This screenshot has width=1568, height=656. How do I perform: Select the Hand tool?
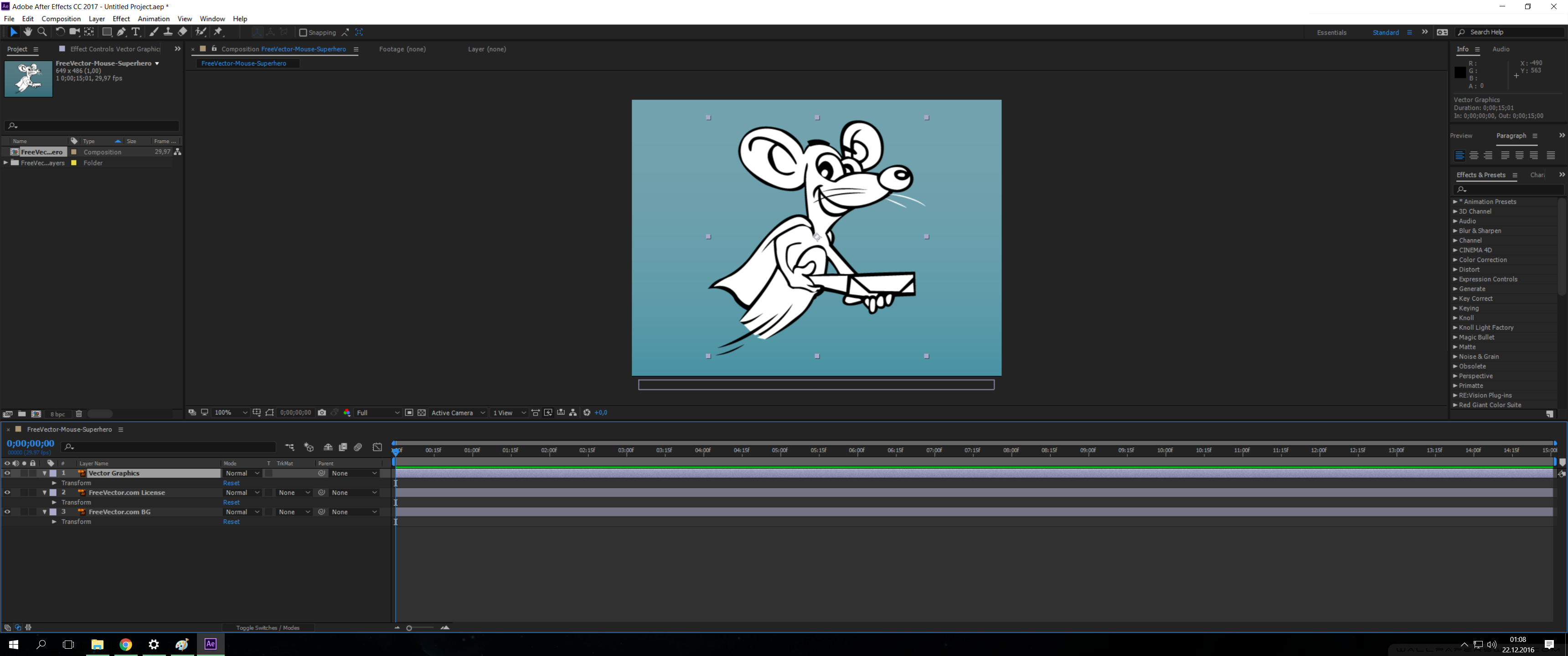click(28, 32)
